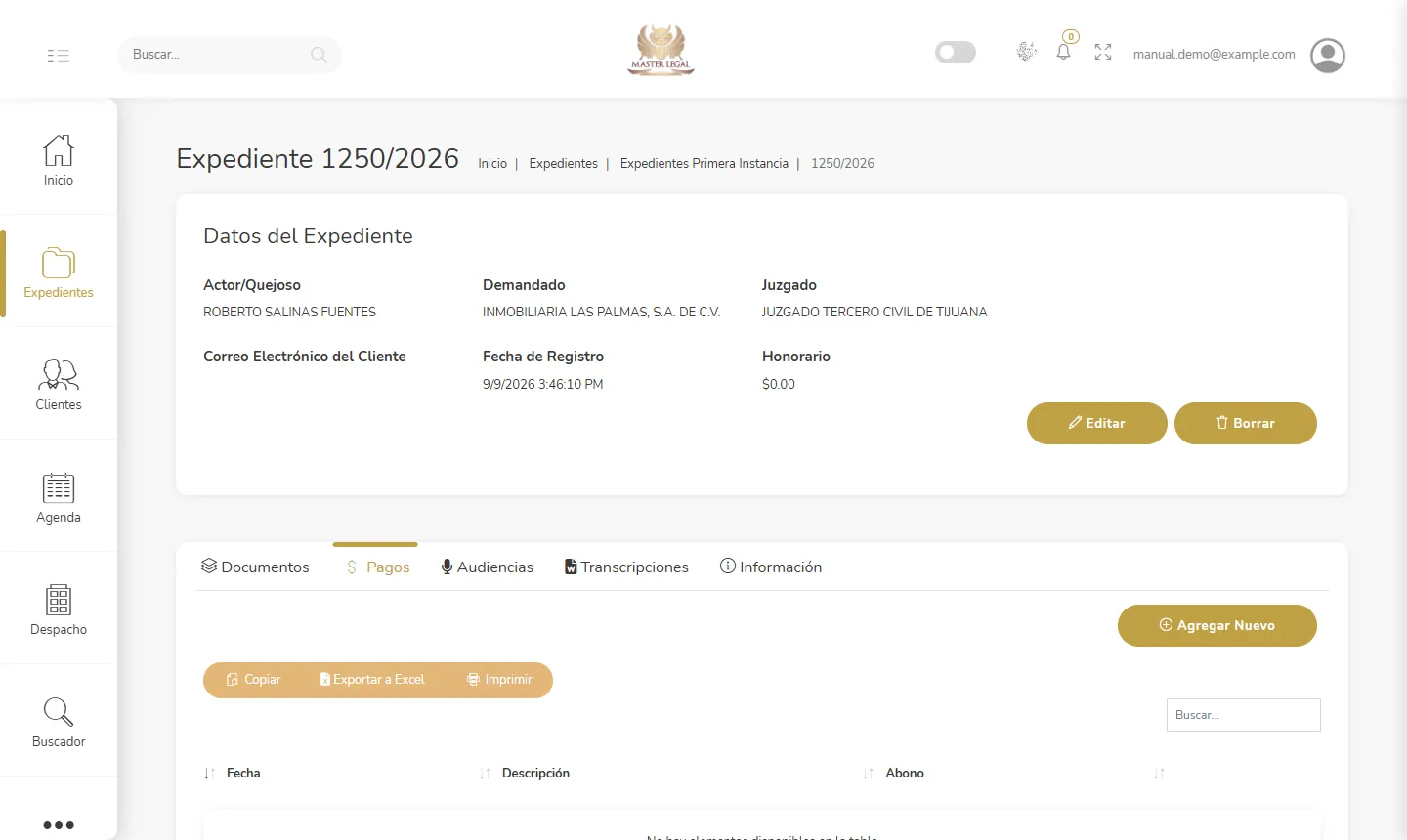The height and width of the screenshot is (840, 1407).
Task: Click the 1250/2026 breadcrumb text
Action: click(x=842, y=164)
